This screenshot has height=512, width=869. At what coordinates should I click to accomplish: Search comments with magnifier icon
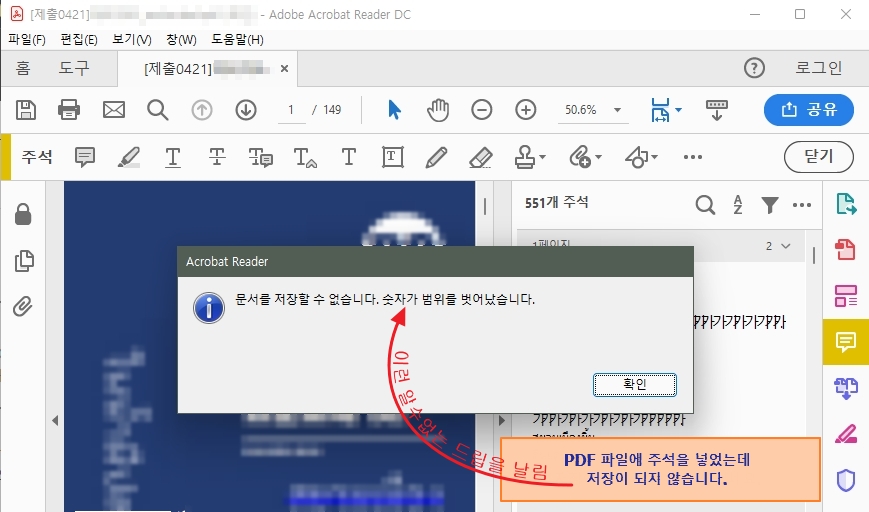point(705,205)
